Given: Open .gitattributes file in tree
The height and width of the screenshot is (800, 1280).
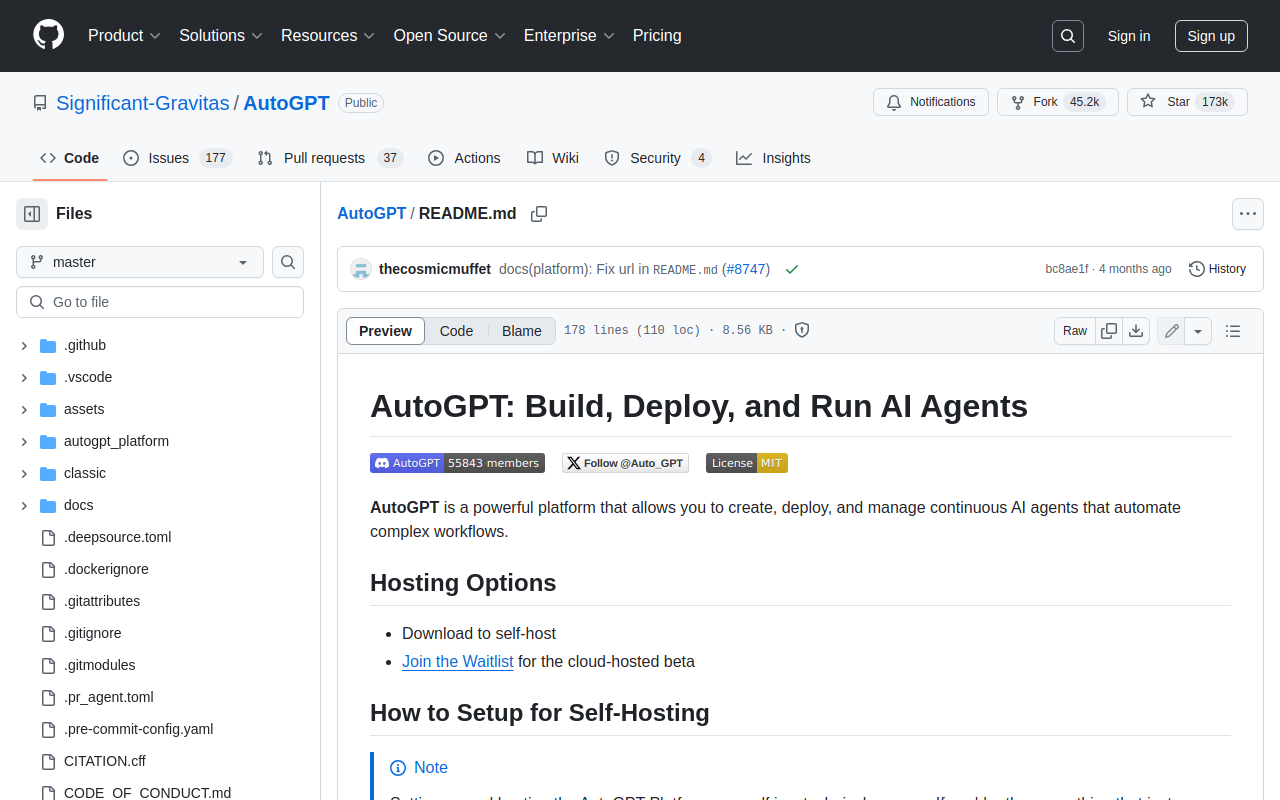Looking at the screenshot, I should coord(102,601).
